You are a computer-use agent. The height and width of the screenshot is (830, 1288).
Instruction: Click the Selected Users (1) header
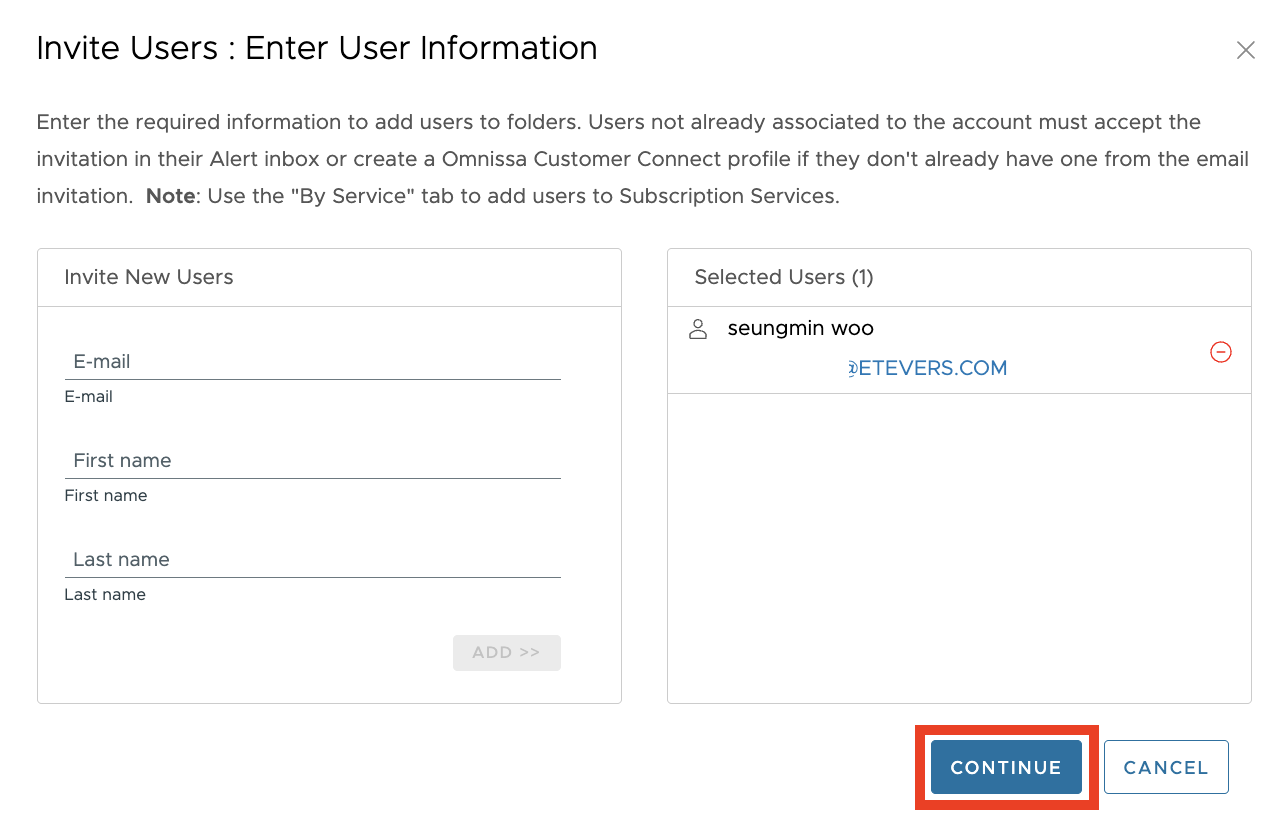(x=784, y=278)
